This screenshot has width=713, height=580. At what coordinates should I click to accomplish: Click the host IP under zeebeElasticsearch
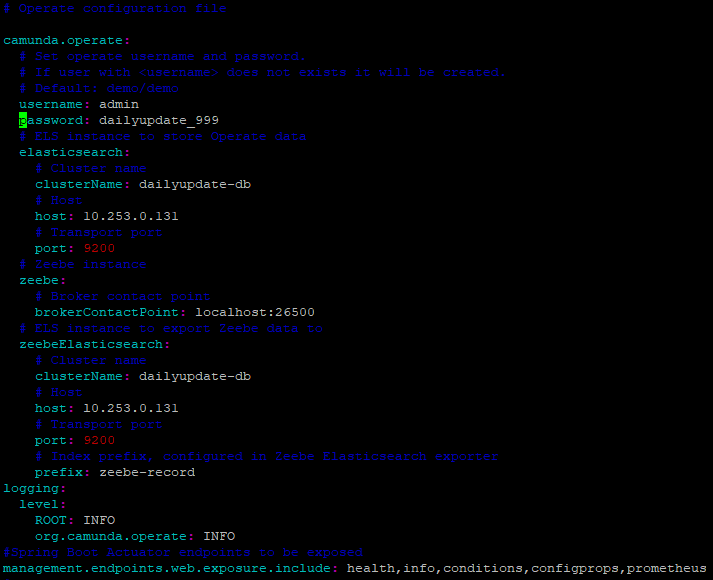pos(131,408)
